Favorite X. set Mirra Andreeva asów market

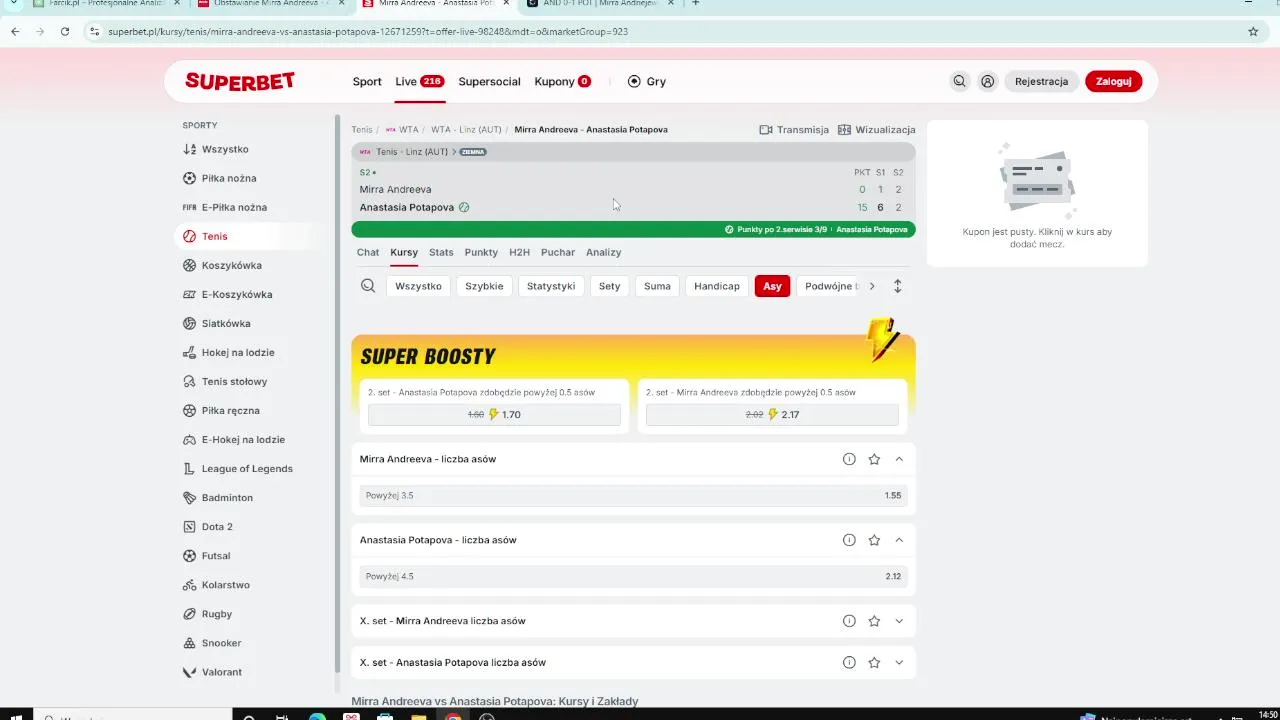(x=874, y=621)
